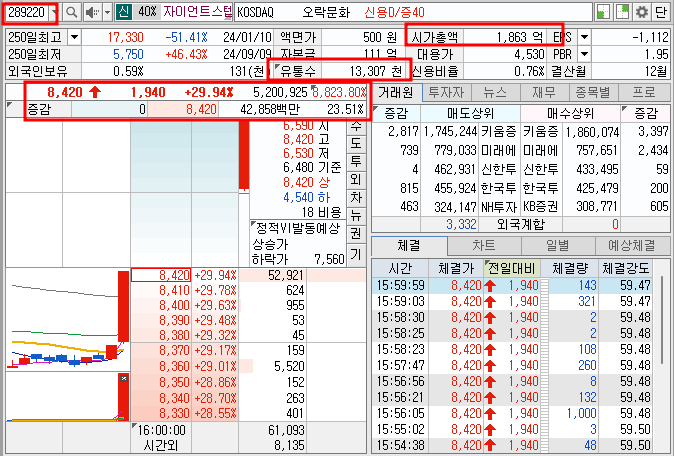This screenshot has width=674, height=456.
Task: Select the 프로 tab
Action: pos(643,92)
